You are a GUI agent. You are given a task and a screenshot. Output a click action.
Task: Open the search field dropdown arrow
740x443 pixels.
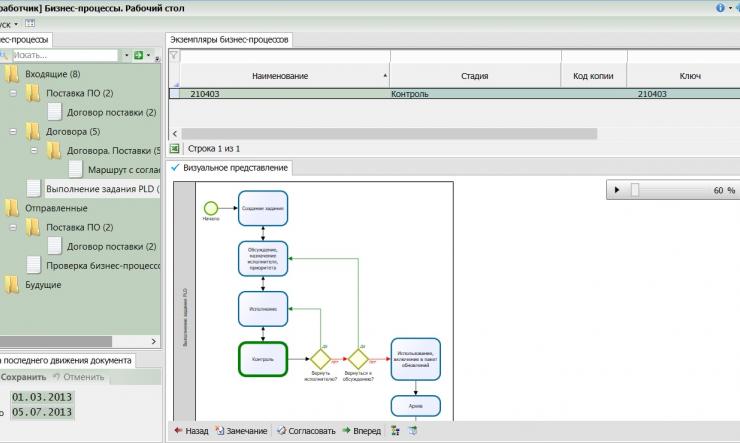click(x=127, y=56)
